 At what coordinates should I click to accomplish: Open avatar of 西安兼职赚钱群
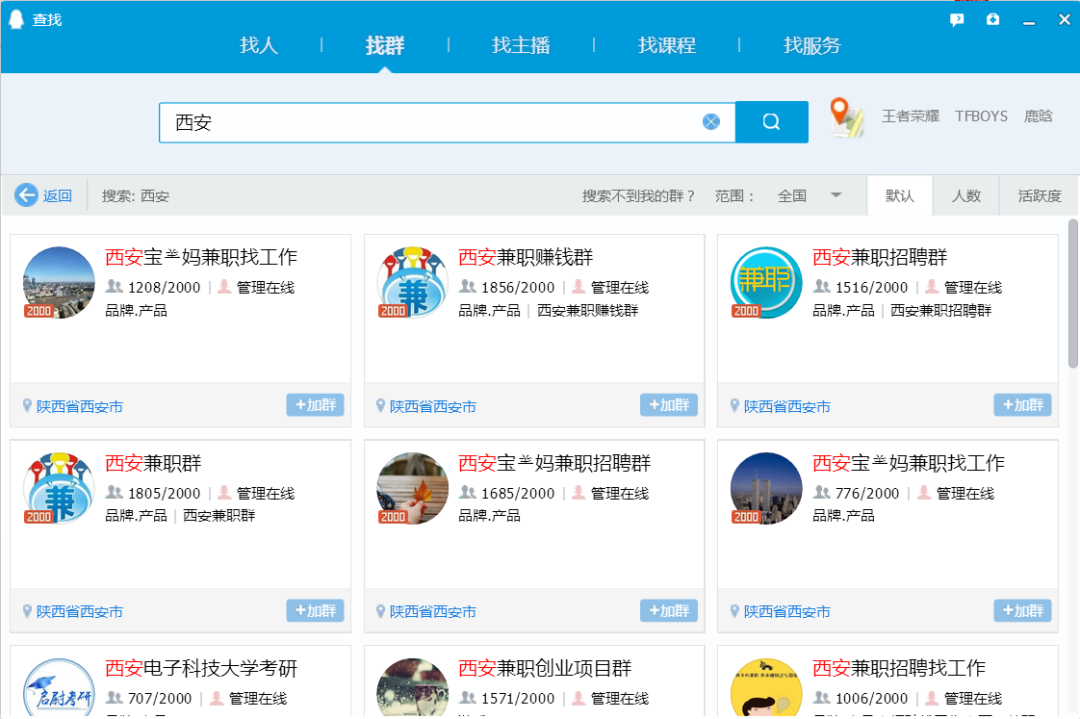coord(412,282)
